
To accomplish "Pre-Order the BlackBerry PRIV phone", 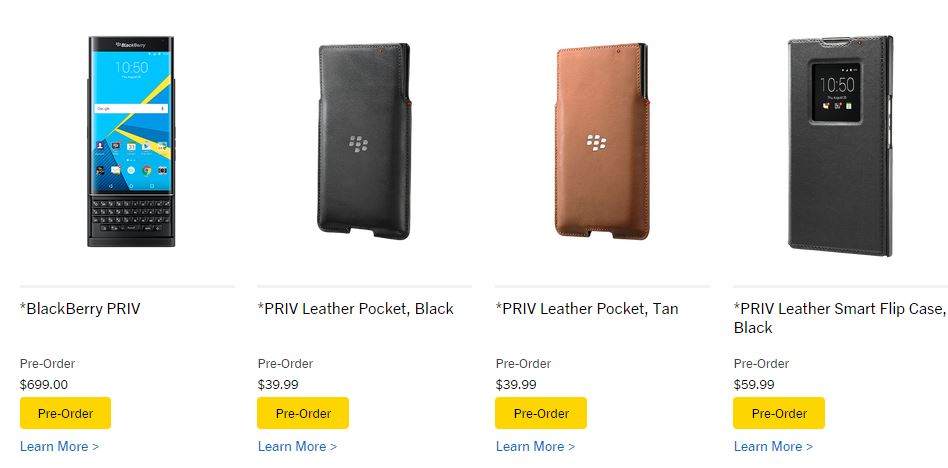I will click(65, 413).
